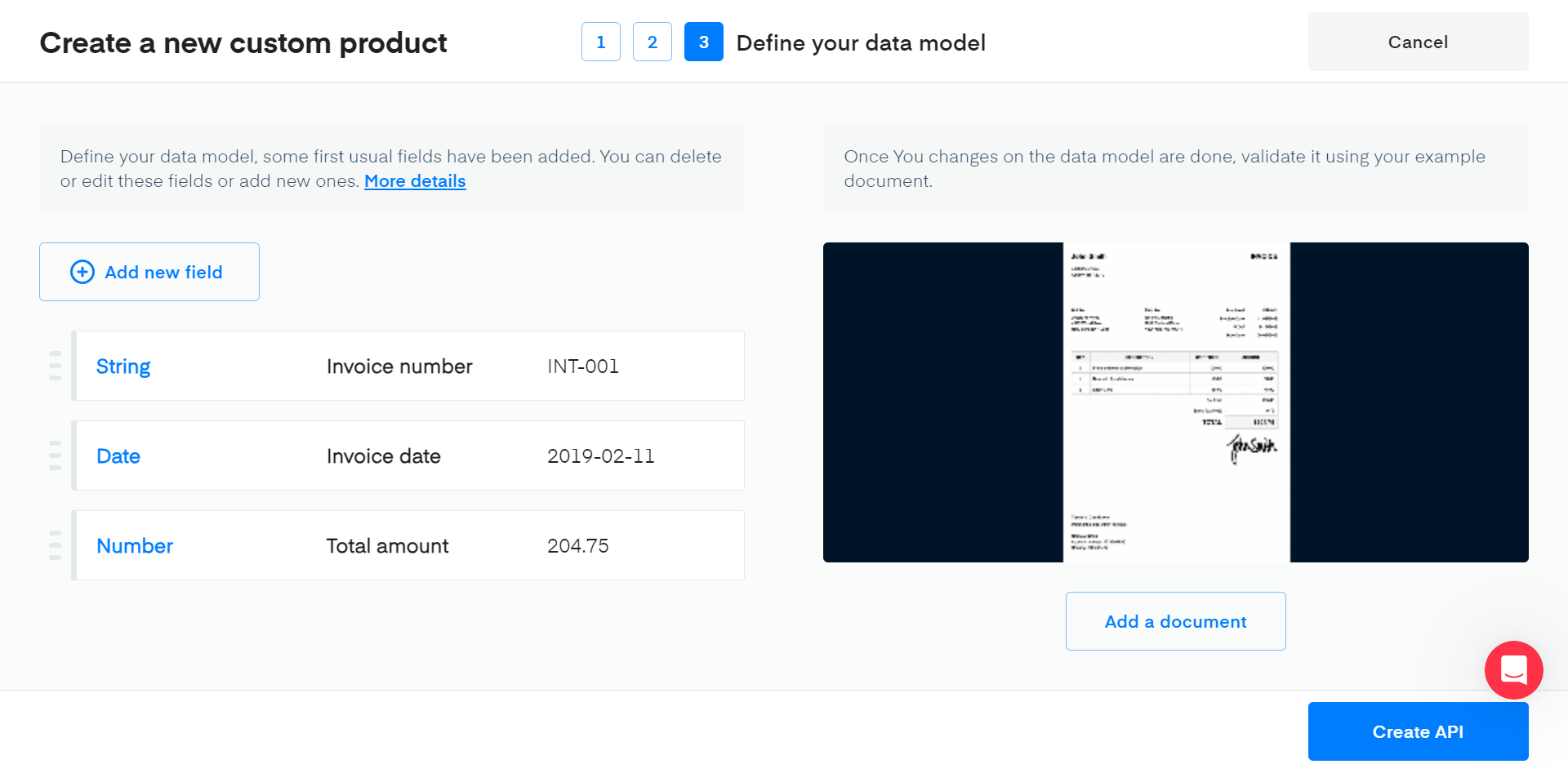Screen dimensions: 1568x773
Task: Click the plus icon in Add new field
Action: (82, 272)
